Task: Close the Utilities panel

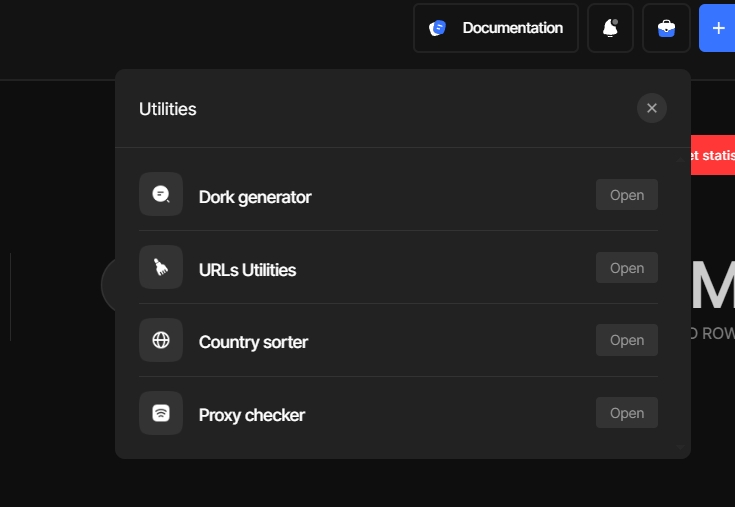Action: click(652, 108)
